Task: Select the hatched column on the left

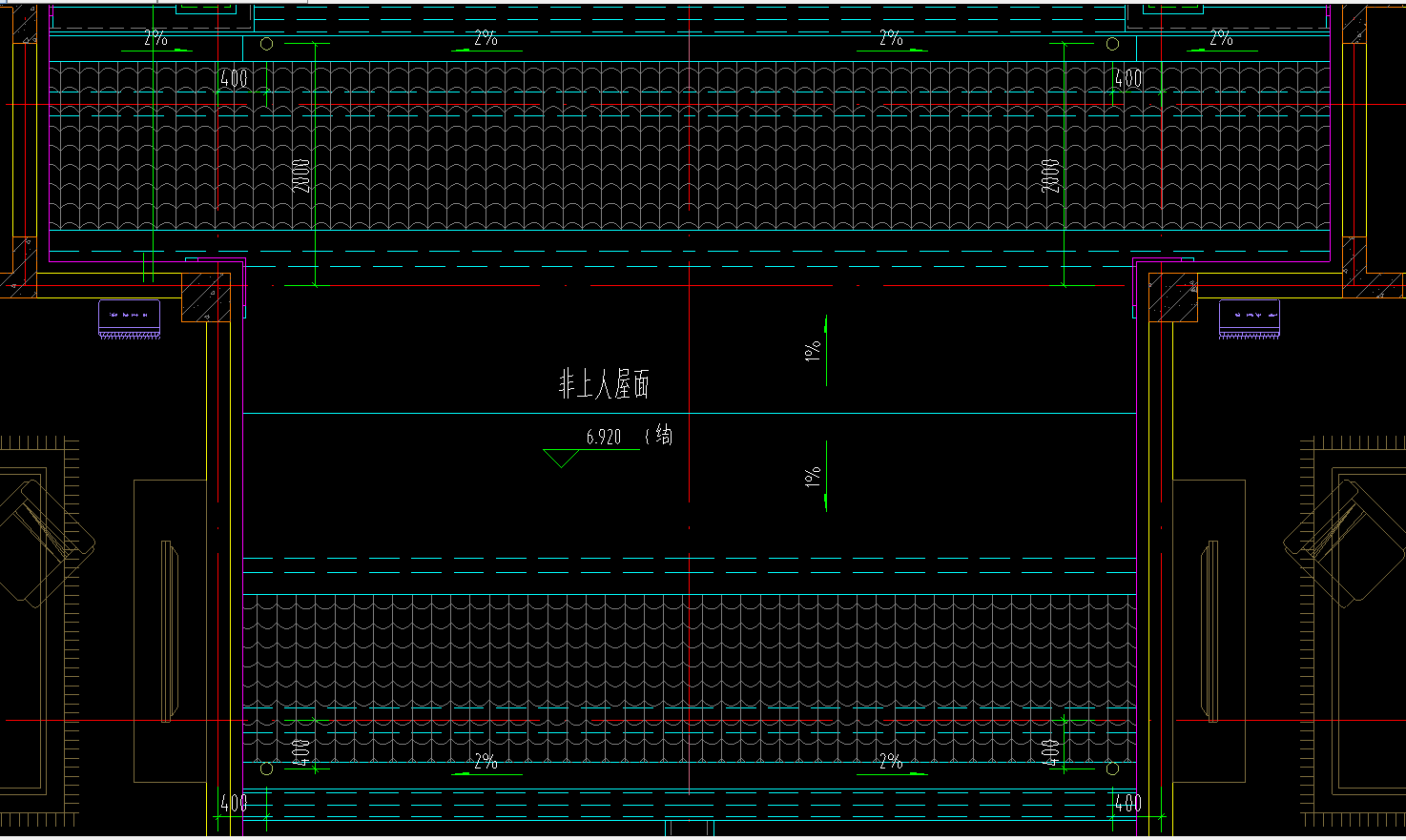Action: click(x=206, y=297)
